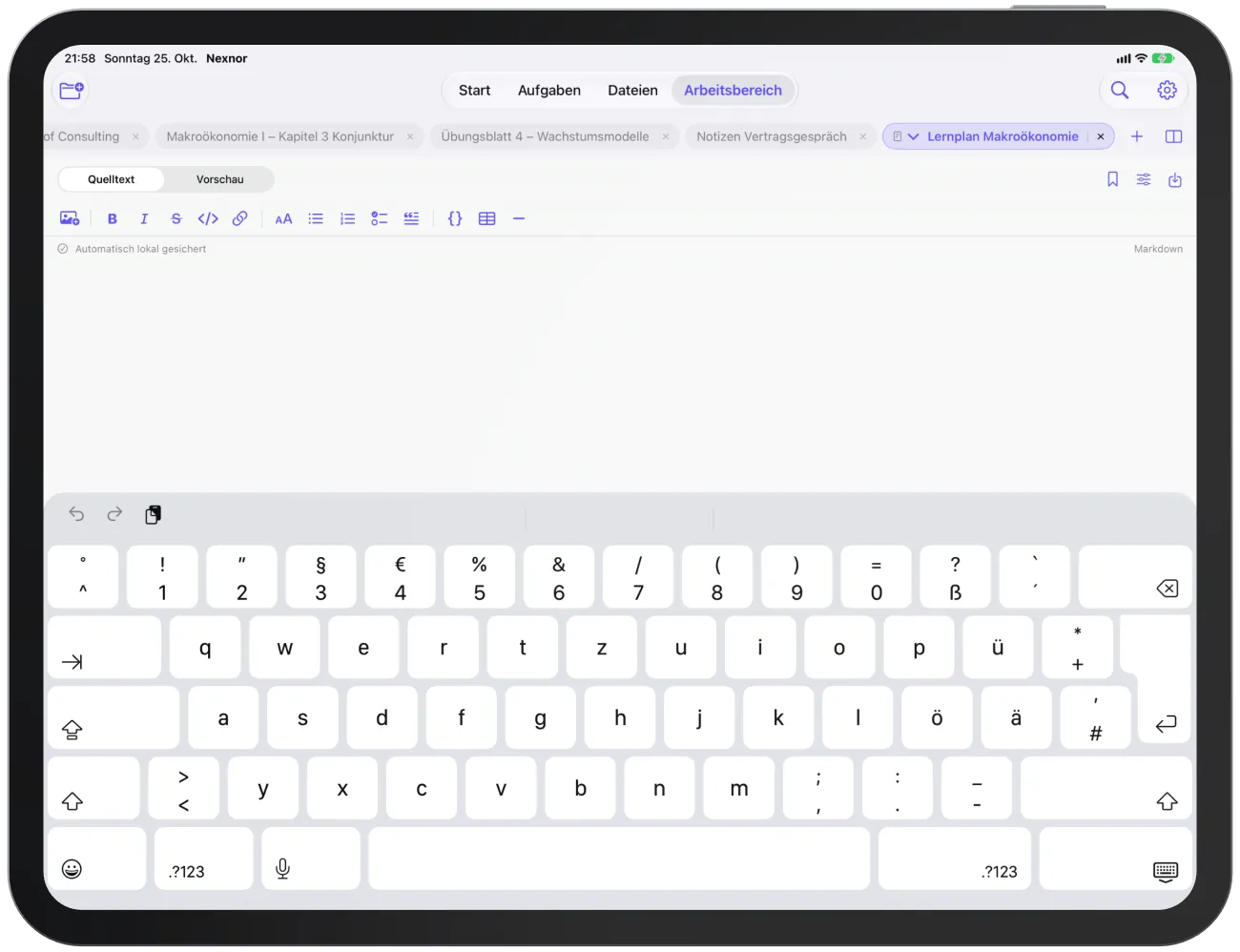Export the document with the download icon
The image size is (1240, 952).
(x=1175, y=179)
